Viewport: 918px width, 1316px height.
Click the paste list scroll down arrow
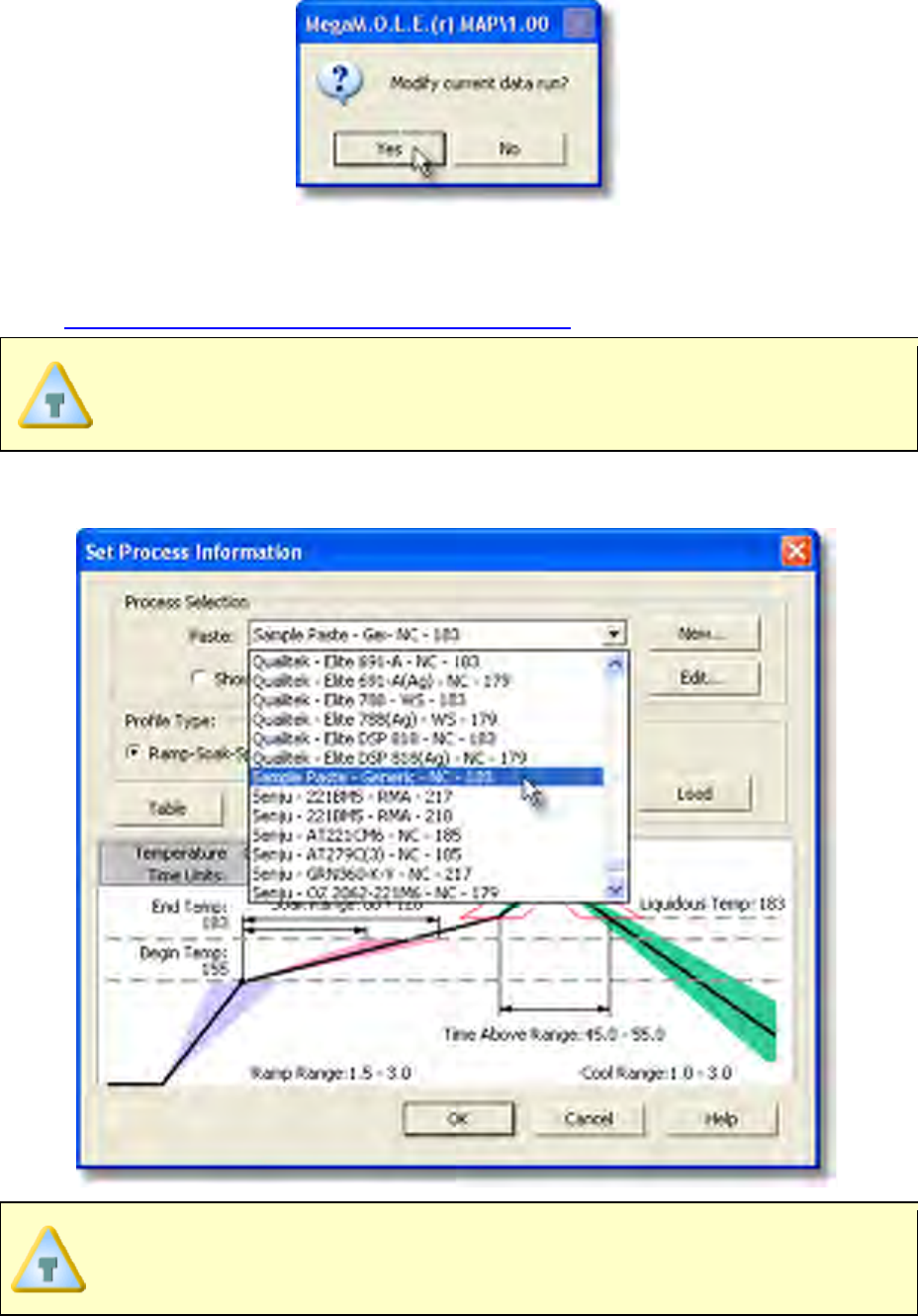(615, 890)
